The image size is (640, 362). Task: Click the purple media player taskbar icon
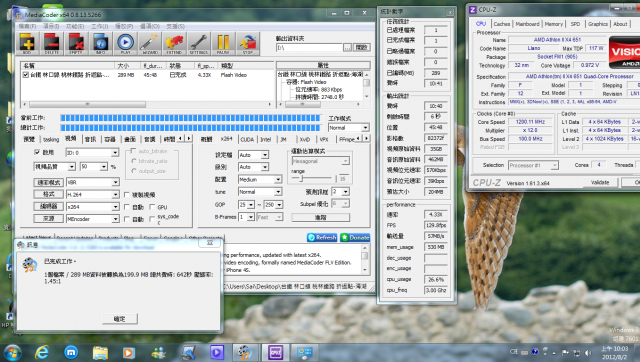[x=217, y=352]
